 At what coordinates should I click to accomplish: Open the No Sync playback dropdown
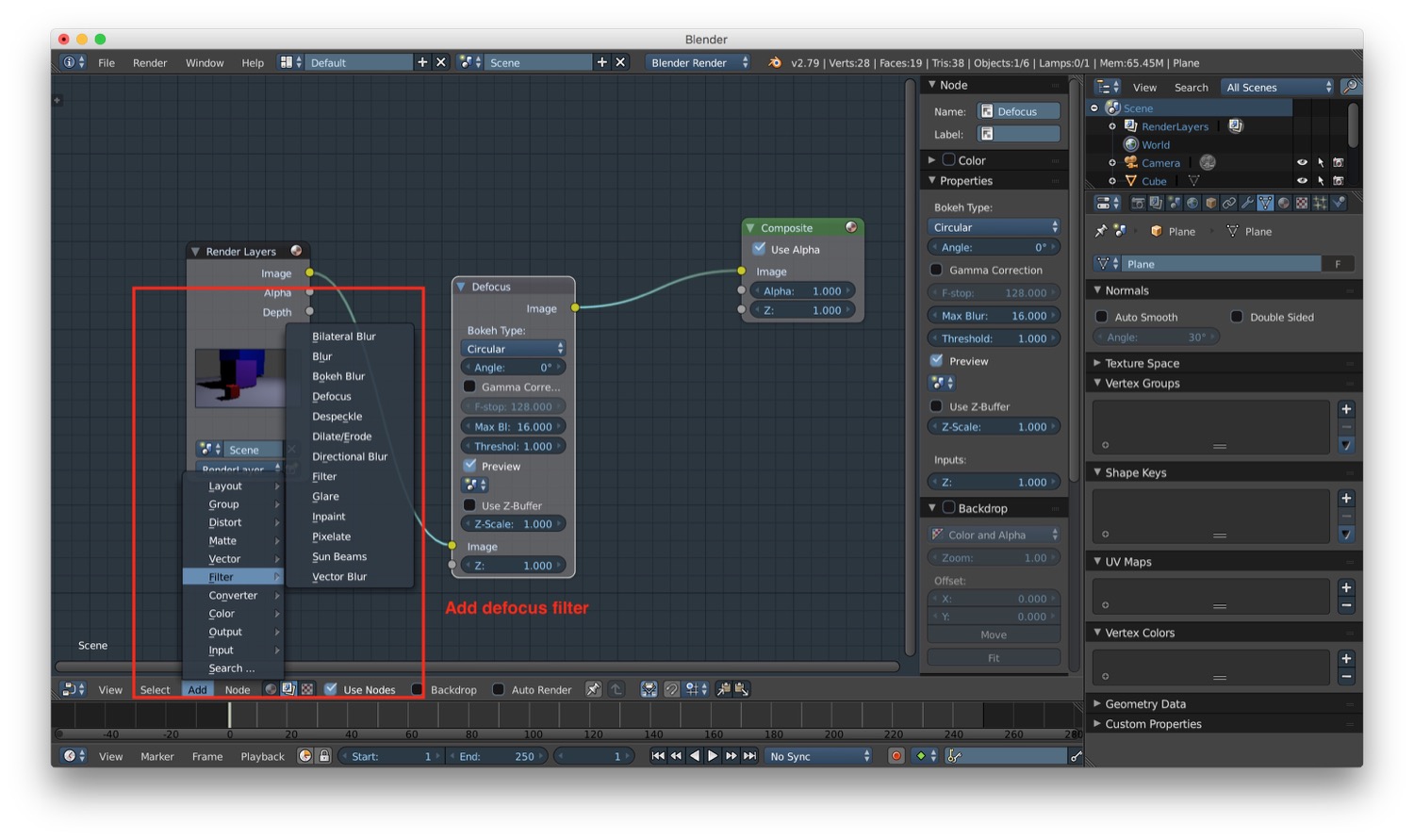[x=818, y=756]
